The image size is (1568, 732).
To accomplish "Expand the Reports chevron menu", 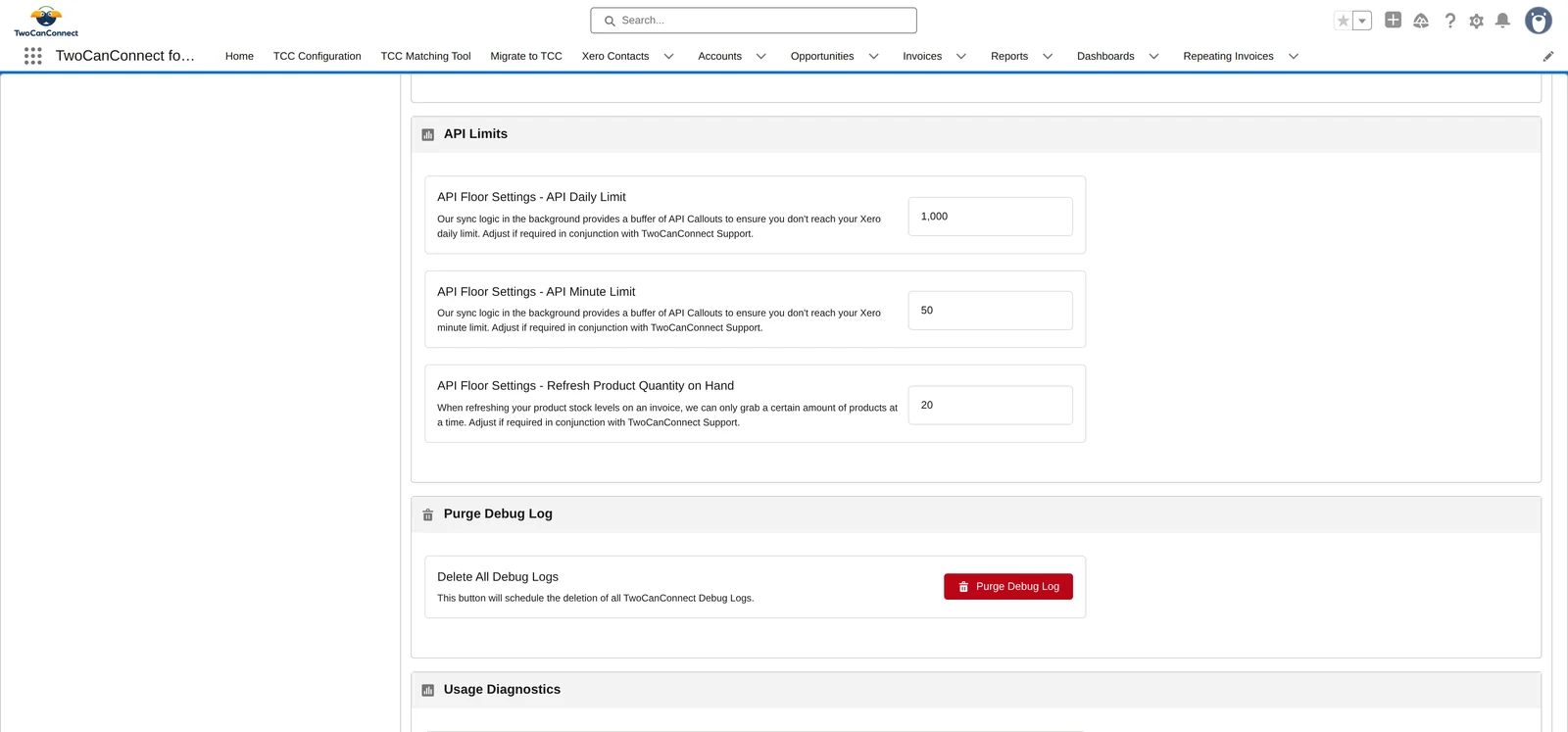I will click(1048, 56).
